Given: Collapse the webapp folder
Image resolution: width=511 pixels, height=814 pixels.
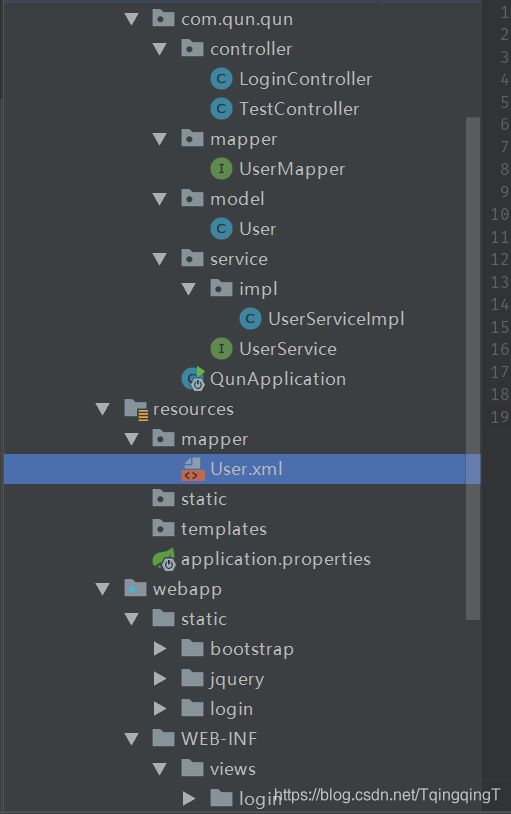Looking at the screenshot, I should coord(103,589).
